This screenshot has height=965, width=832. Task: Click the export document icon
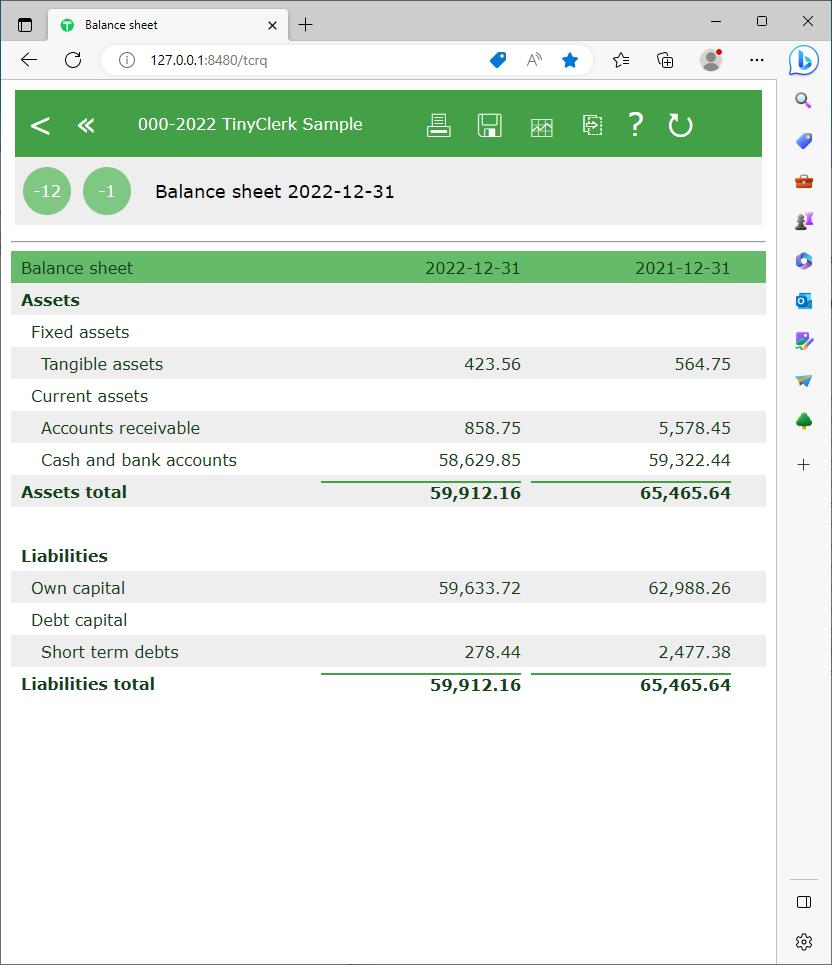592,125
